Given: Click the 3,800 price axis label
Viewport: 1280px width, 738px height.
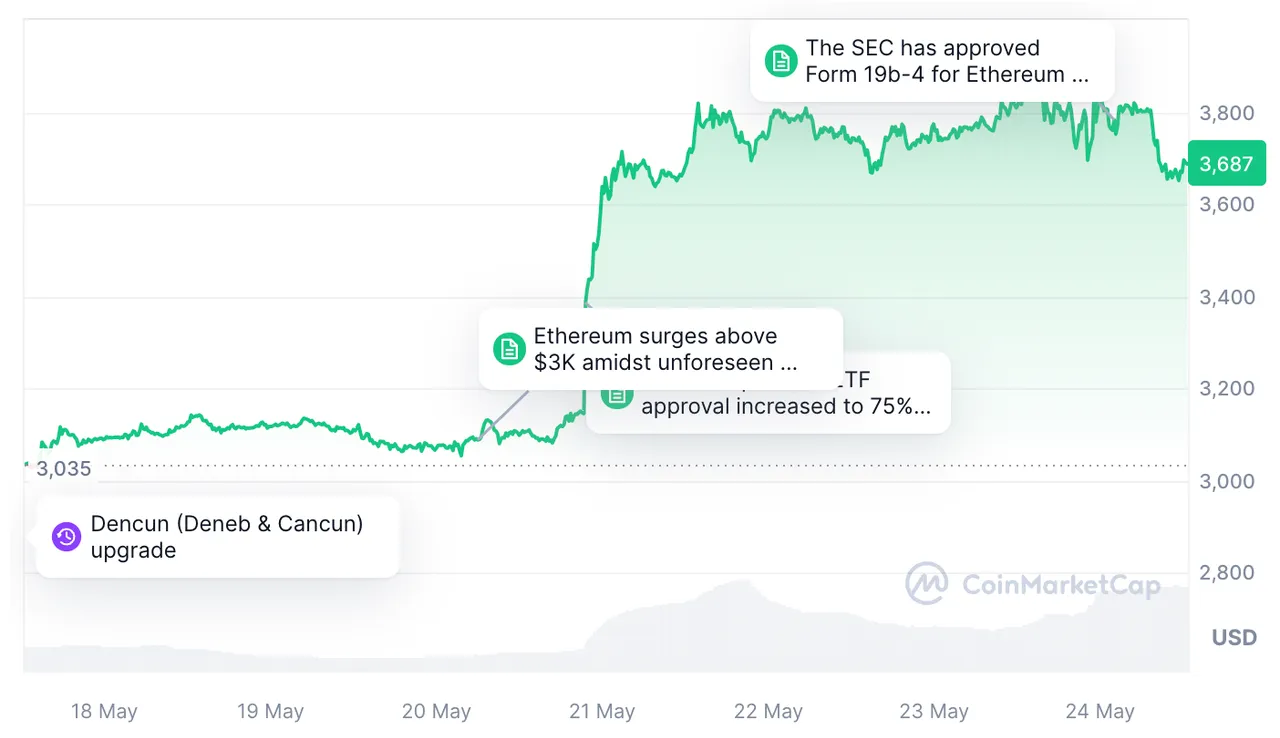Looking at the screenshot, I should (1226, 113).
